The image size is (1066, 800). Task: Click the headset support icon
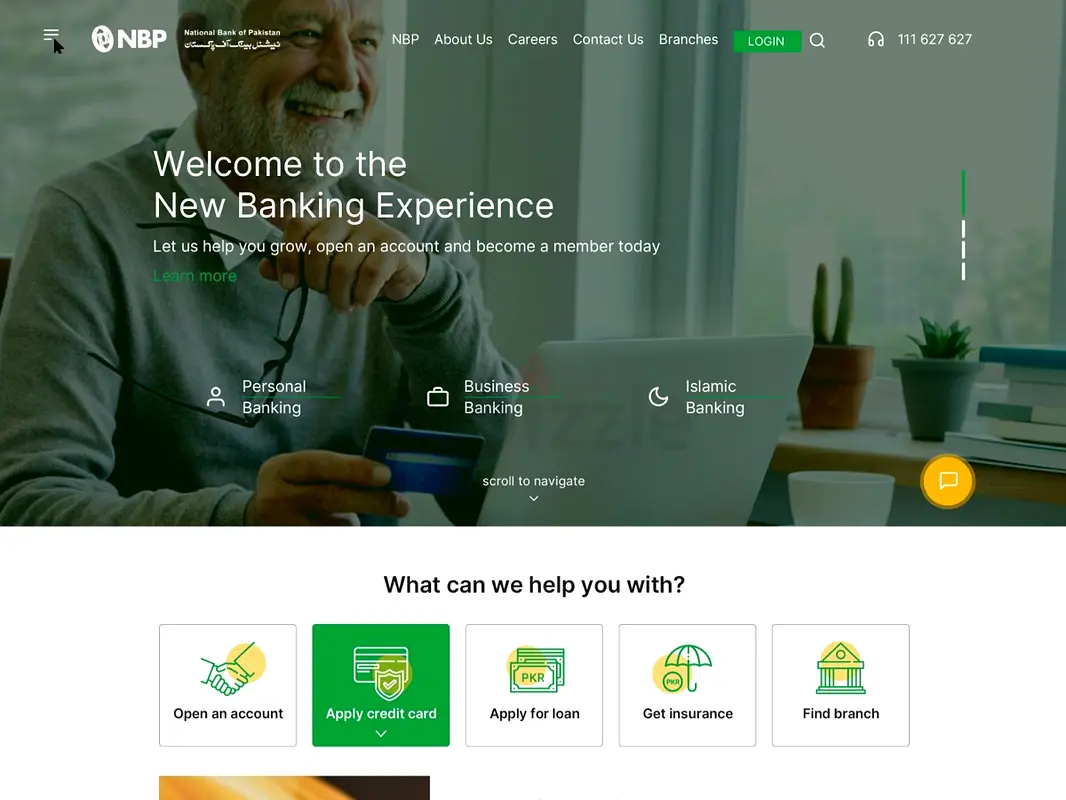pos(876,39)
